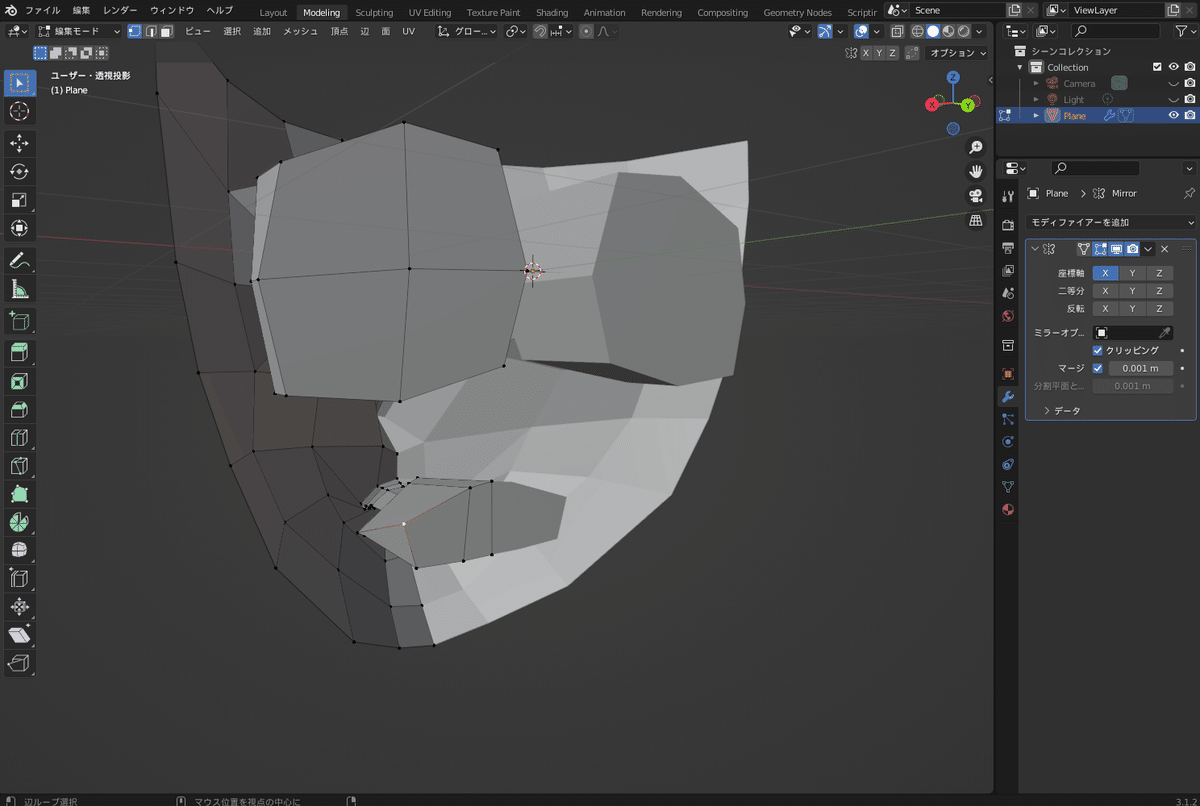Expand the Plane item in outliner
The width and height of the screenshot is (1200, 806).
1036,115
